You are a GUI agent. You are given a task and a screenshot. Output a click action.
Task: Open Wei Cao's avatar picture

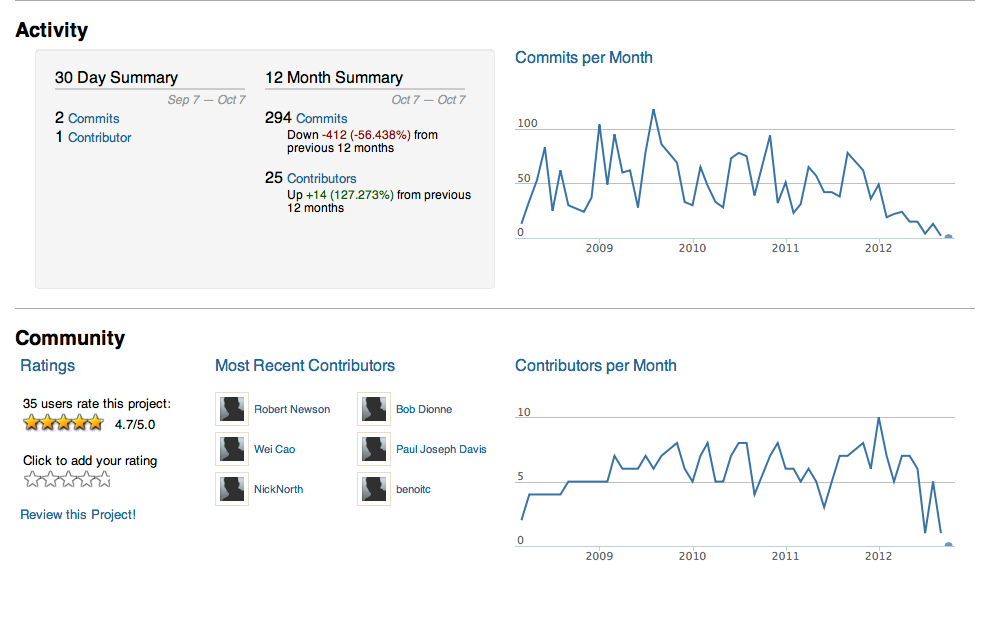(232, 449)
